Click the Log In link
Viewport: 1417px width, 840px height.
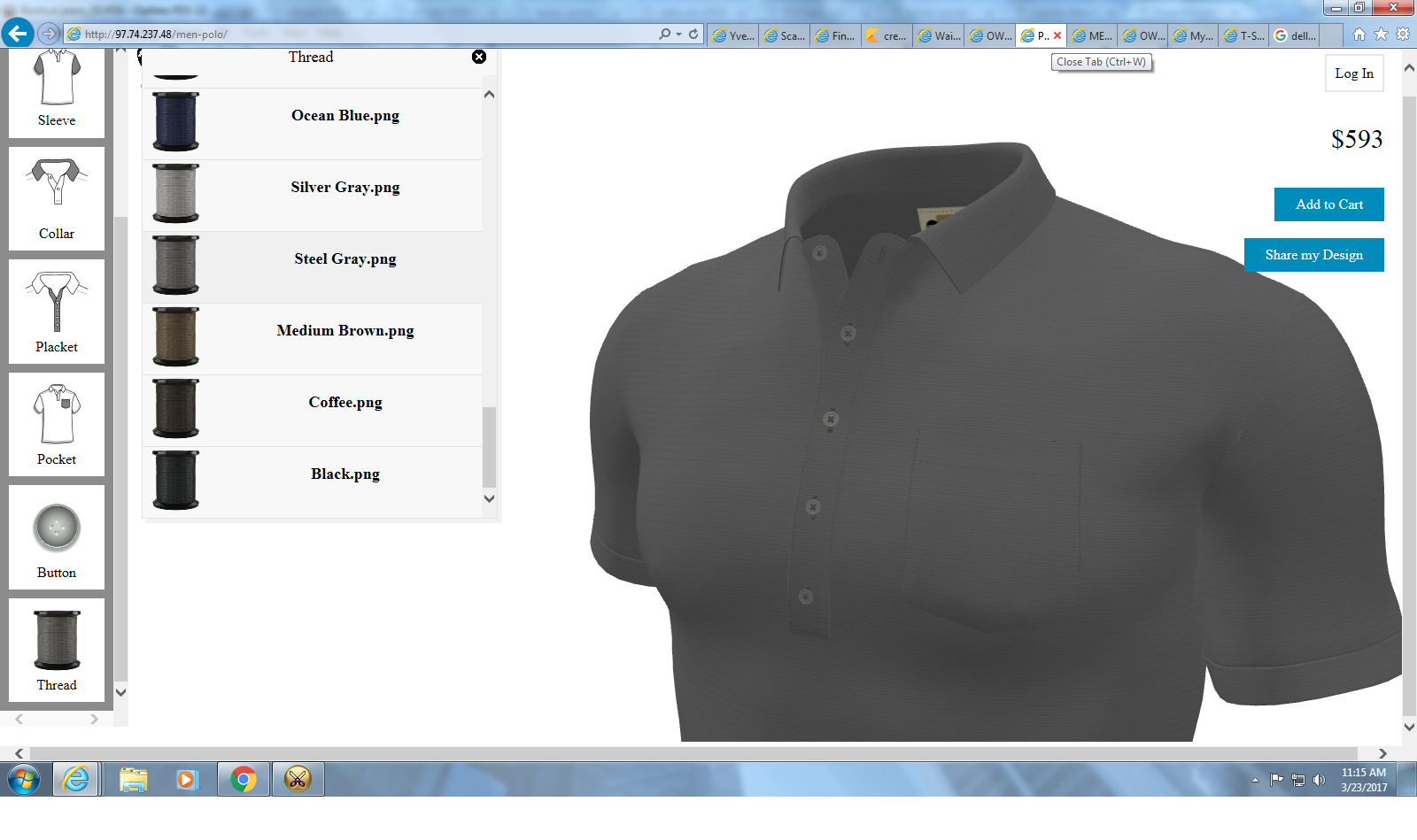tap(1353, 73)
